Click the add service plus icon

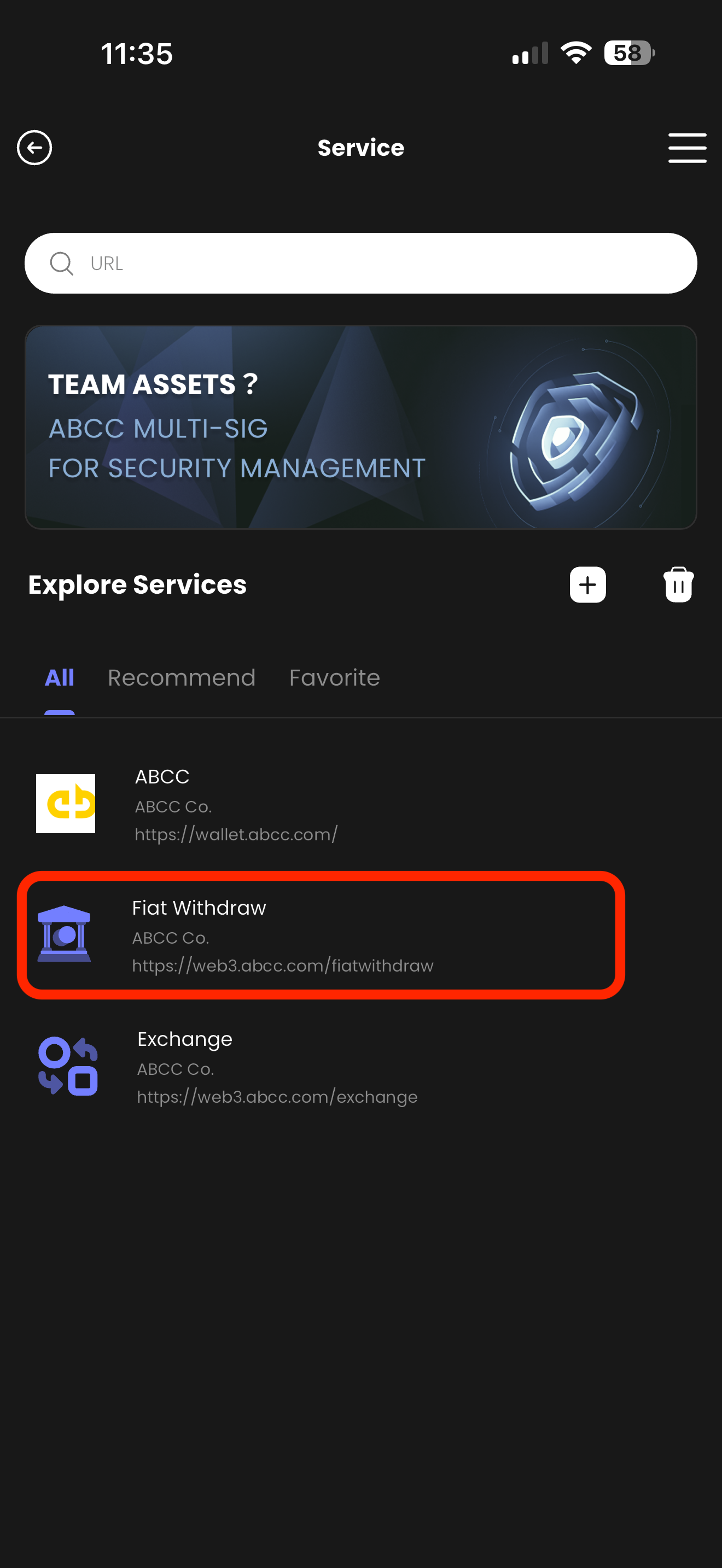(587, 585)
